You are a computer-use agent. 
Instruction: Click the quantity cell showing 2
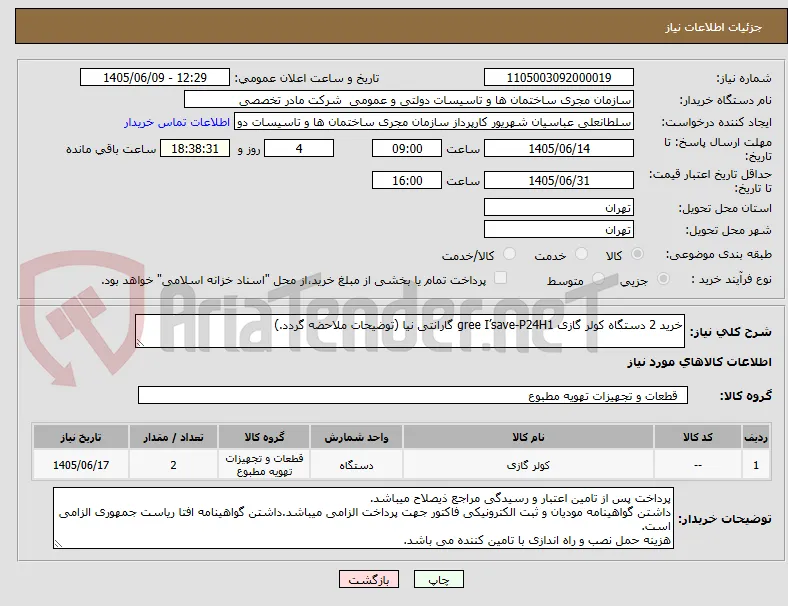tap(173, 465)
